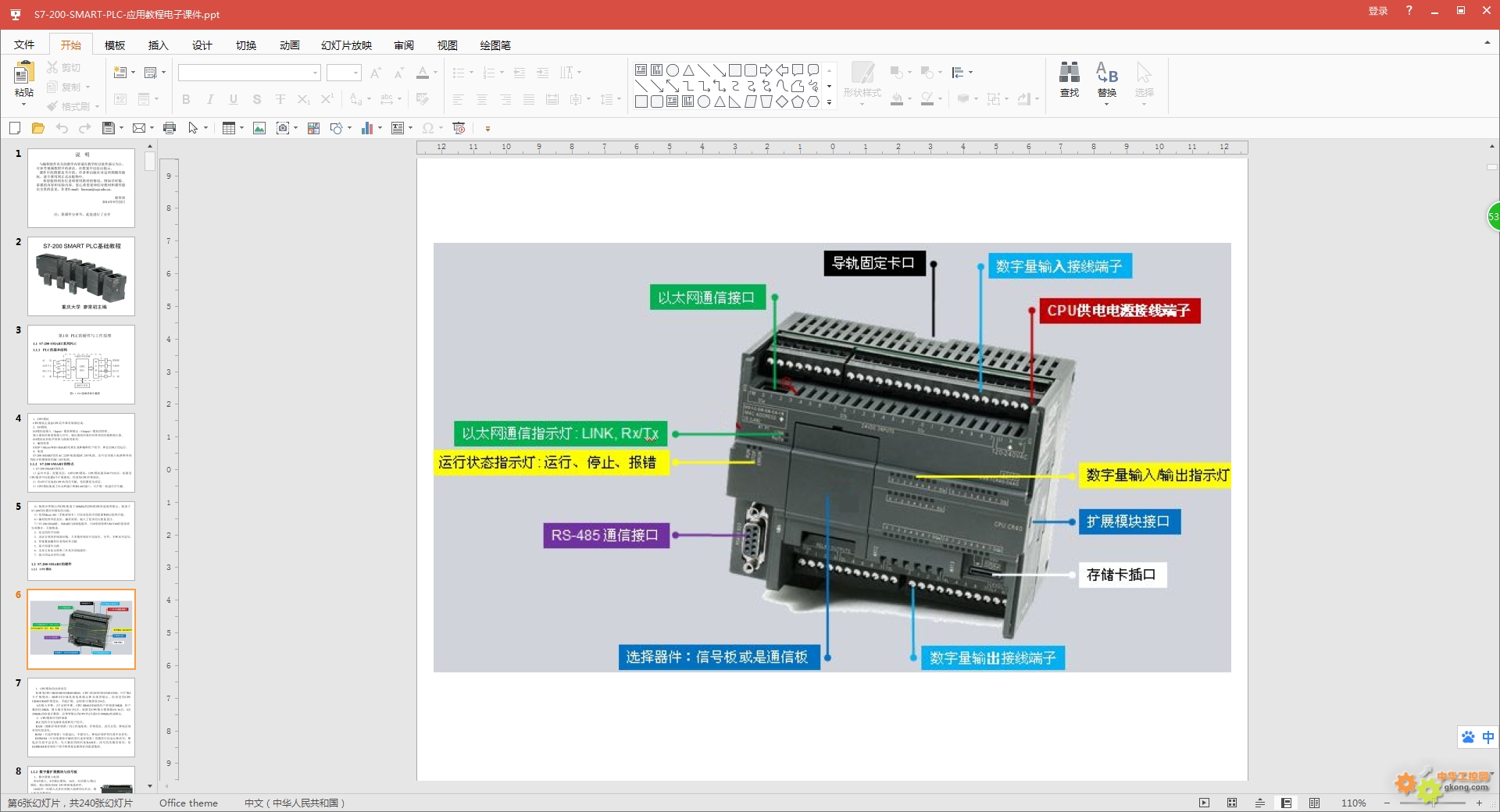
Task: Toggle Bold formatting
Action: pyautogui.click(x=186, y=99)
